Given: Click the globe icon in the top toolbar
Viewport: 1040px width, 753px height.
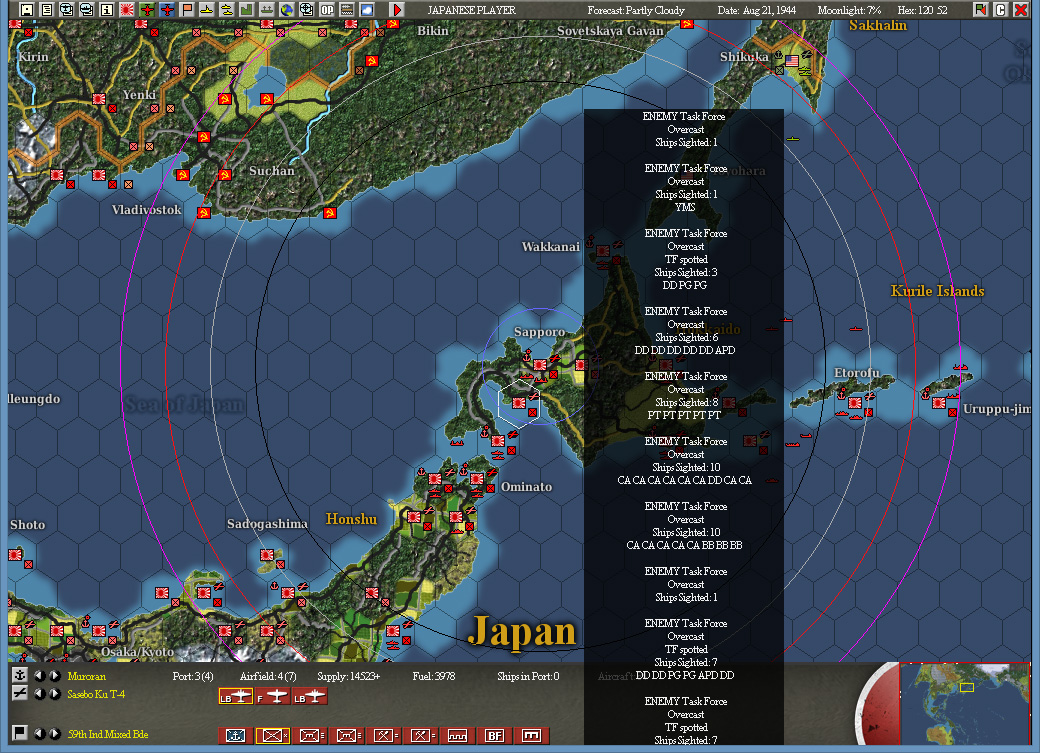Looking at the screenshot, I should coord(287,9).
